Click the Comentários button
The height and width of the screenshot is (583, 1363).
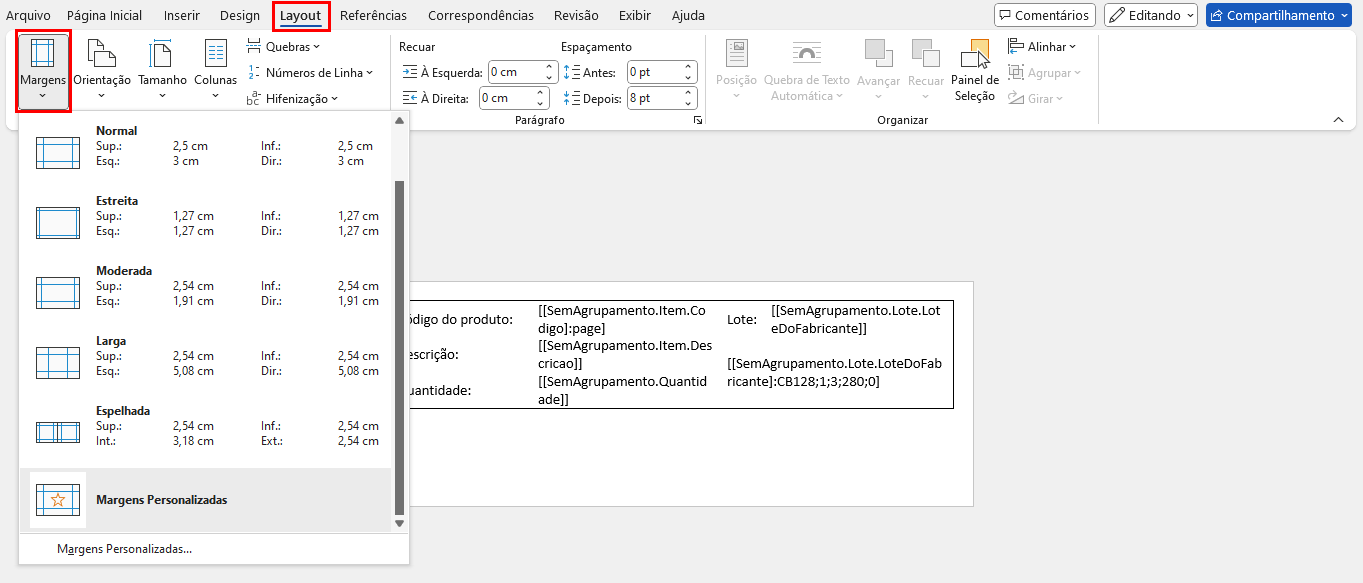pos(1044,15)
